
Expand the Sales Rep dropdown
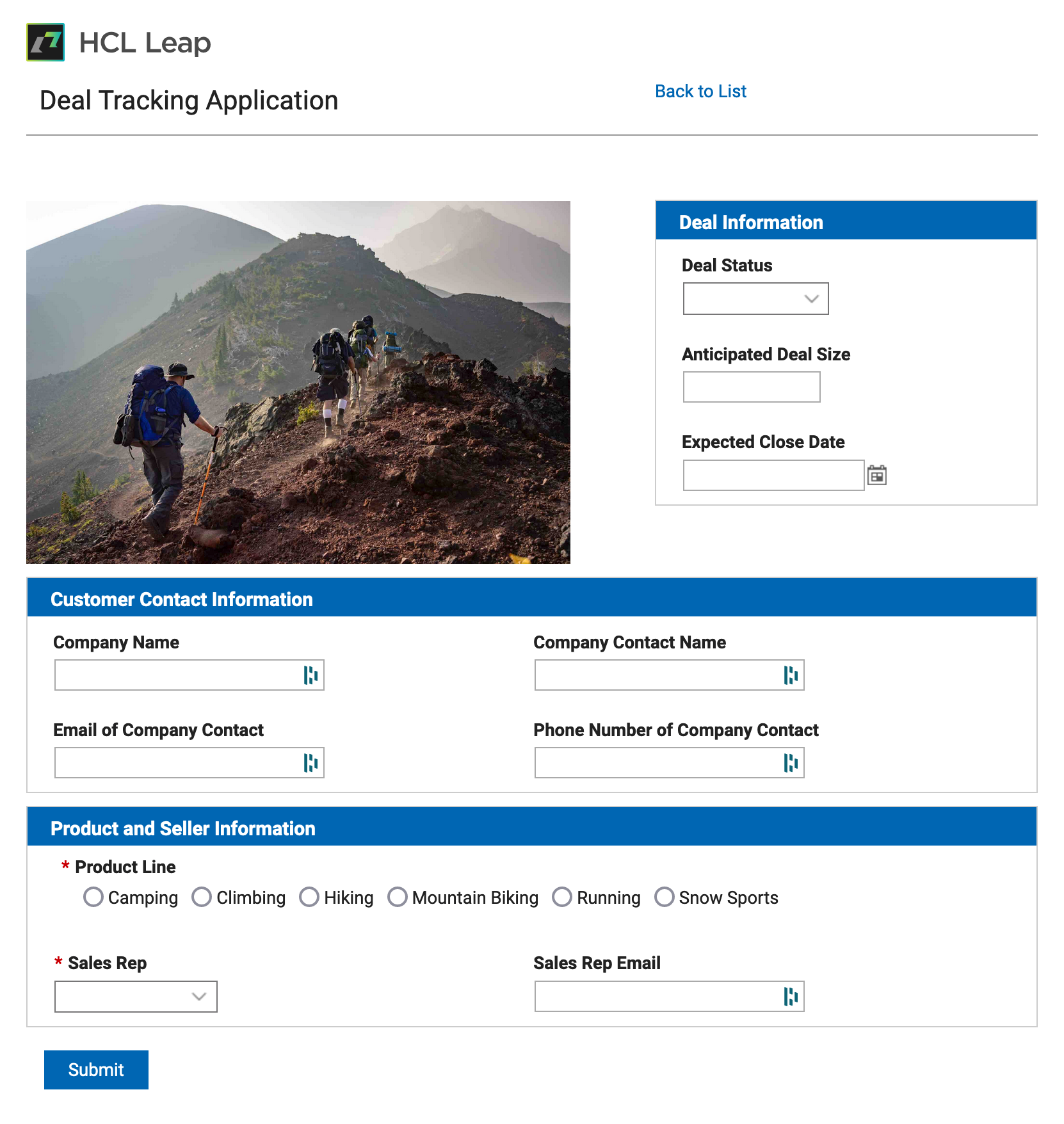point(136,996)
